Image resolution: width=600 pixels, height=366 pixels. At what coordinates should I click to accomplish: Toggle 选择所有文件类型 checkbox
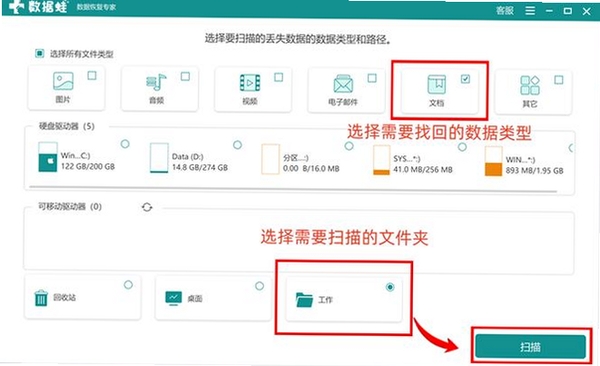(x=39, y=53)
